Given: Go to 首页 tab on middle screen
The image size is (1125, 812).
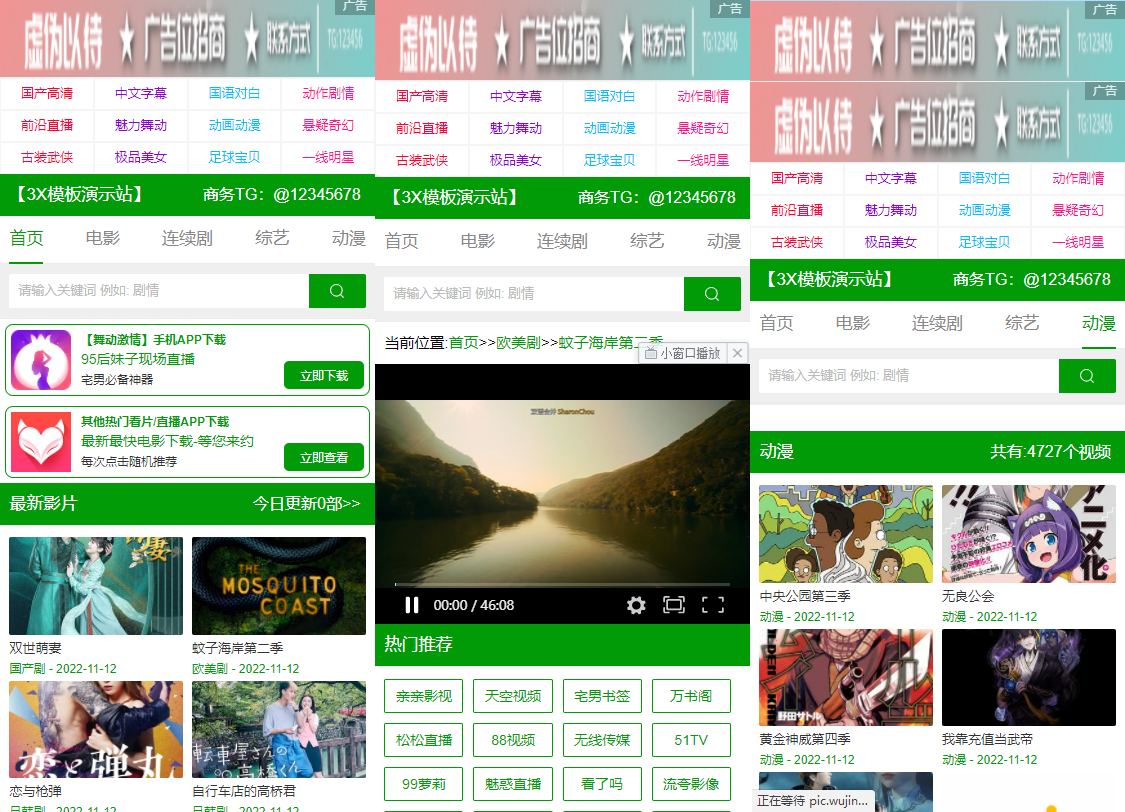Looking at the screenshot, I should [402, 241].
